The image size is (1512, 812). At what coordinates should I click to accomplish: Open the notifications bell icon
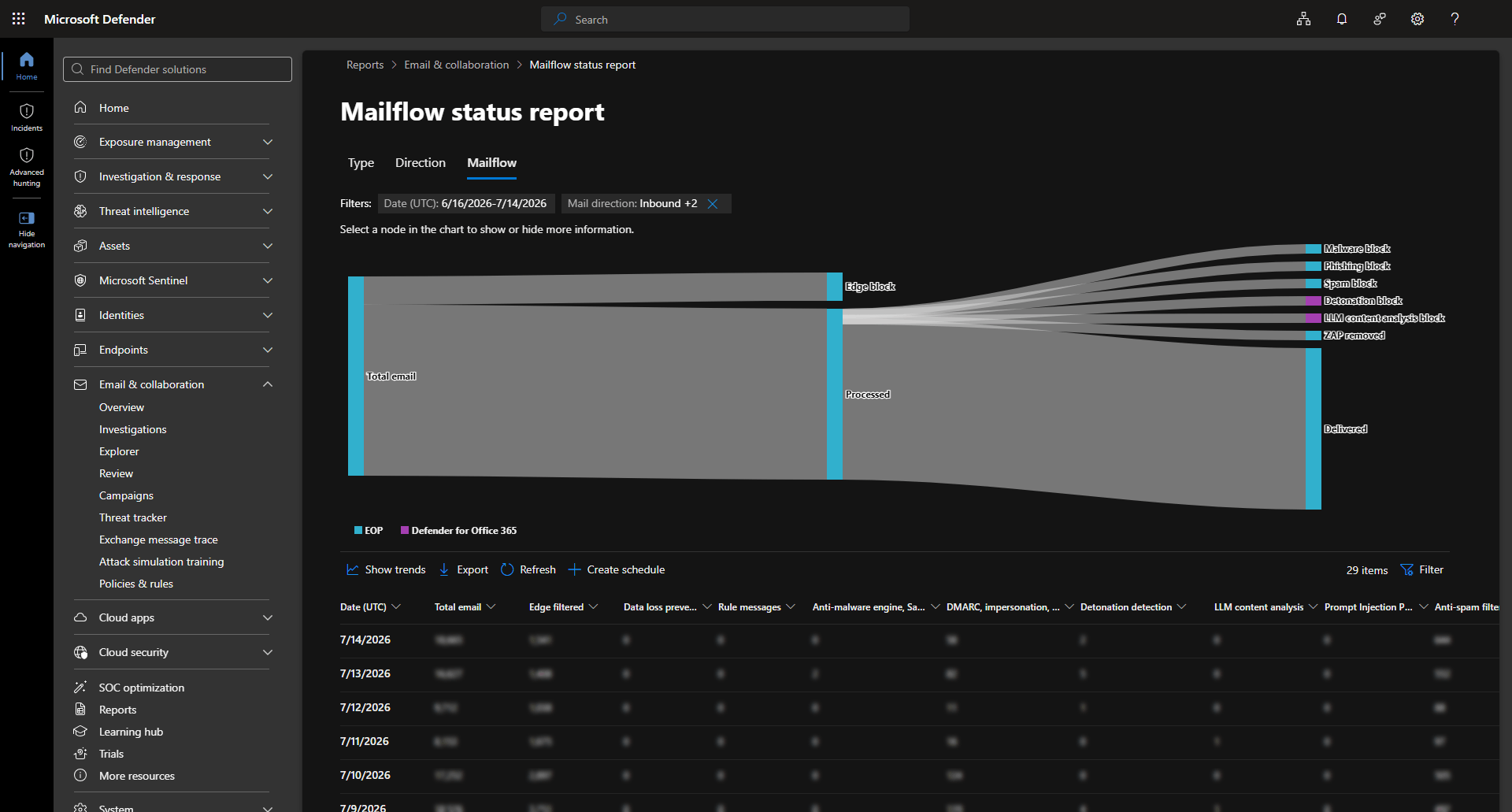tap(1342, 19)
